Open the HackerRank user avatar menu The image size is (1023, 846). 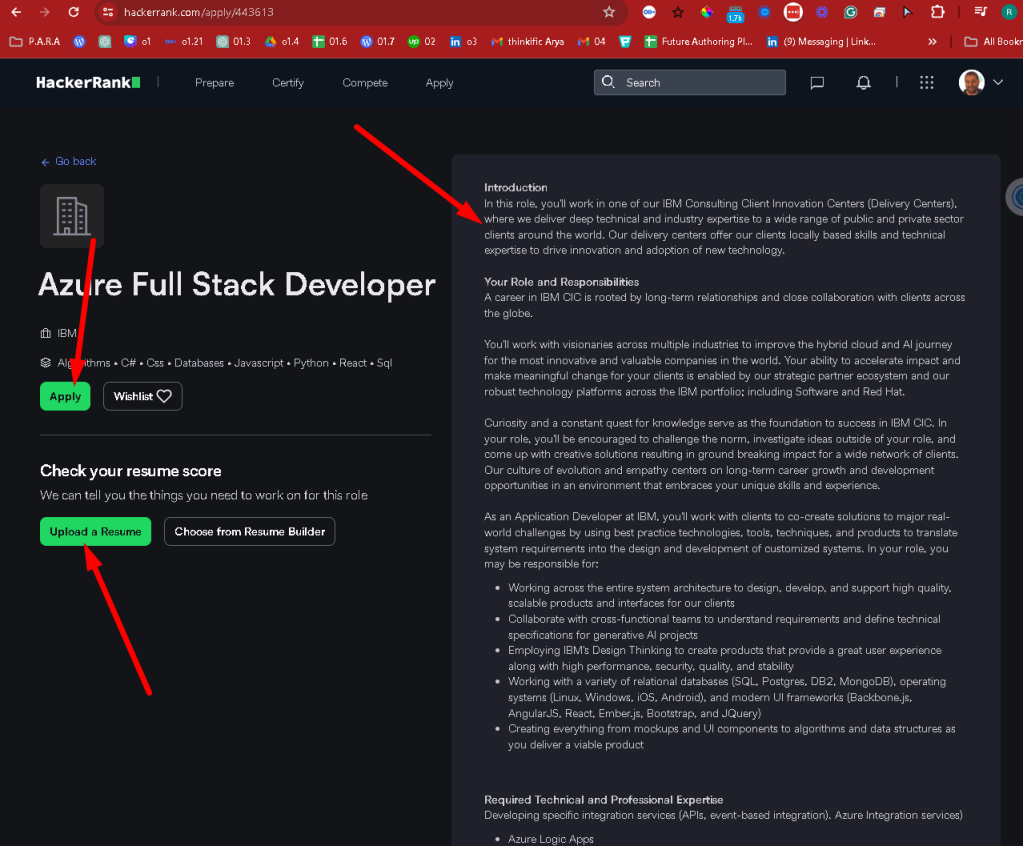point(971,82)
